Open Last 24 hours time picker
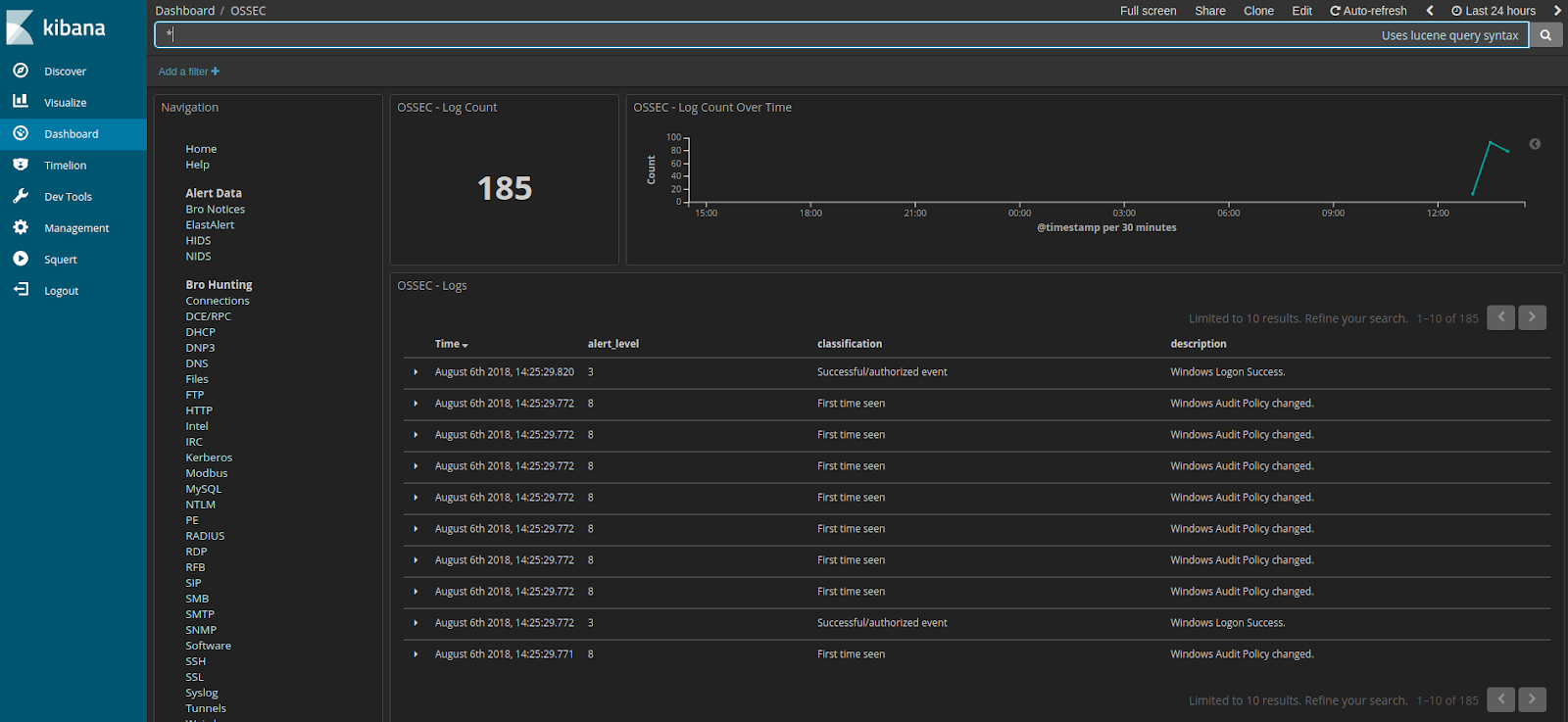 (1494, 11)
